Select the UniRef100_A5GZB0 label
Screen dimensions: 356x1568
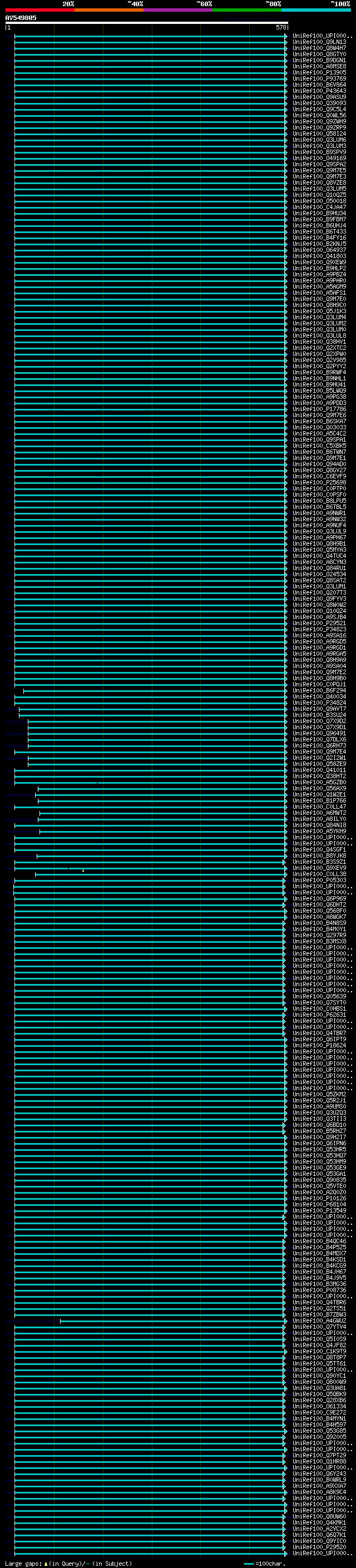319,782
